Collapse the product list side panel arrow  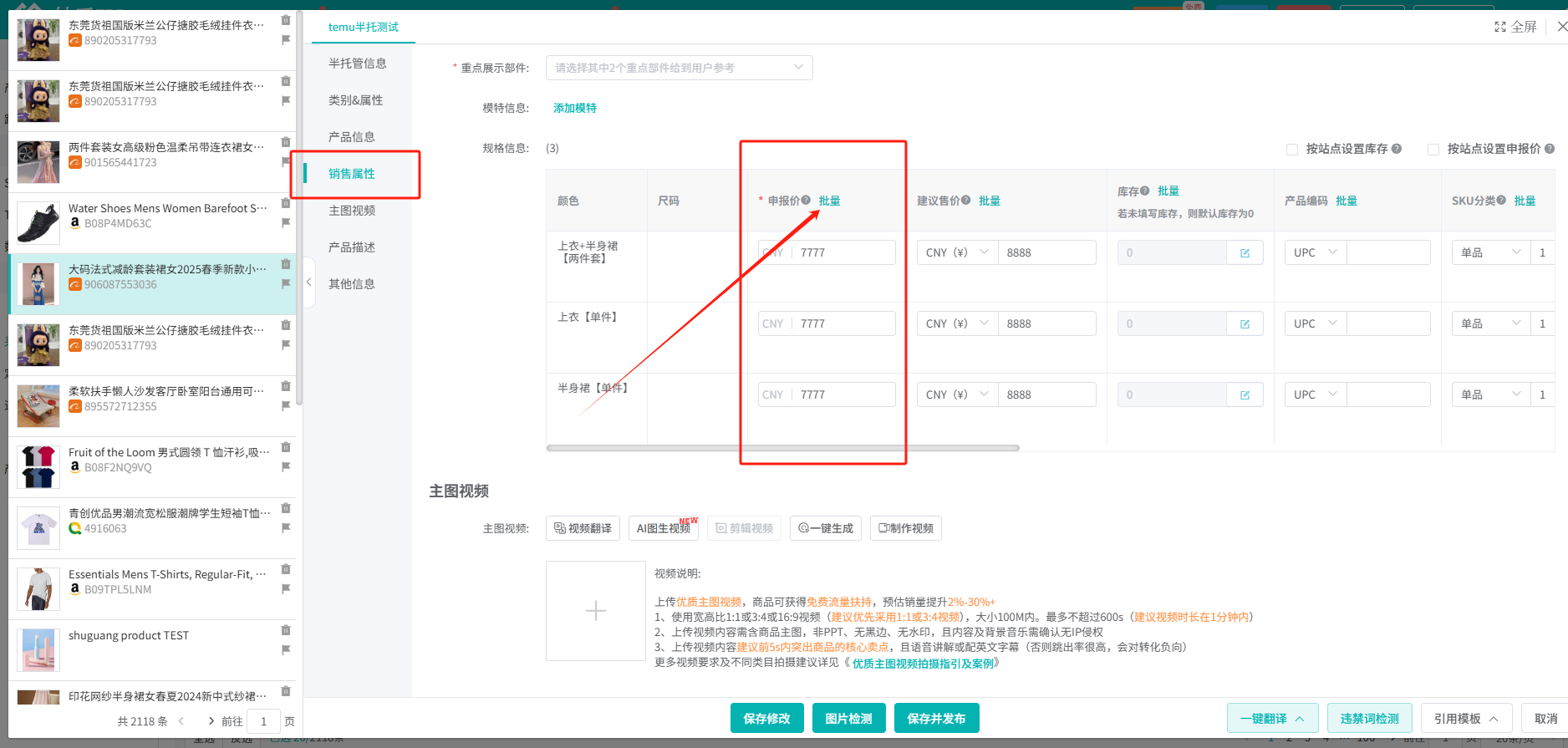[308, 282]
